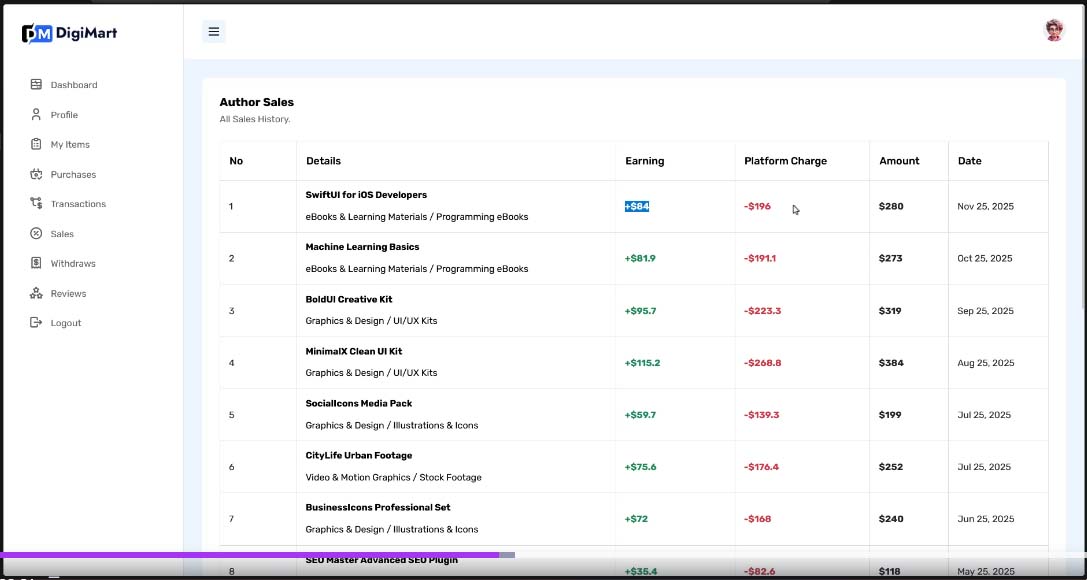The width and height of the screenshot is (1087, 580).
Task: Click the Reviews icon in sidebar
Action: [36, 294]
